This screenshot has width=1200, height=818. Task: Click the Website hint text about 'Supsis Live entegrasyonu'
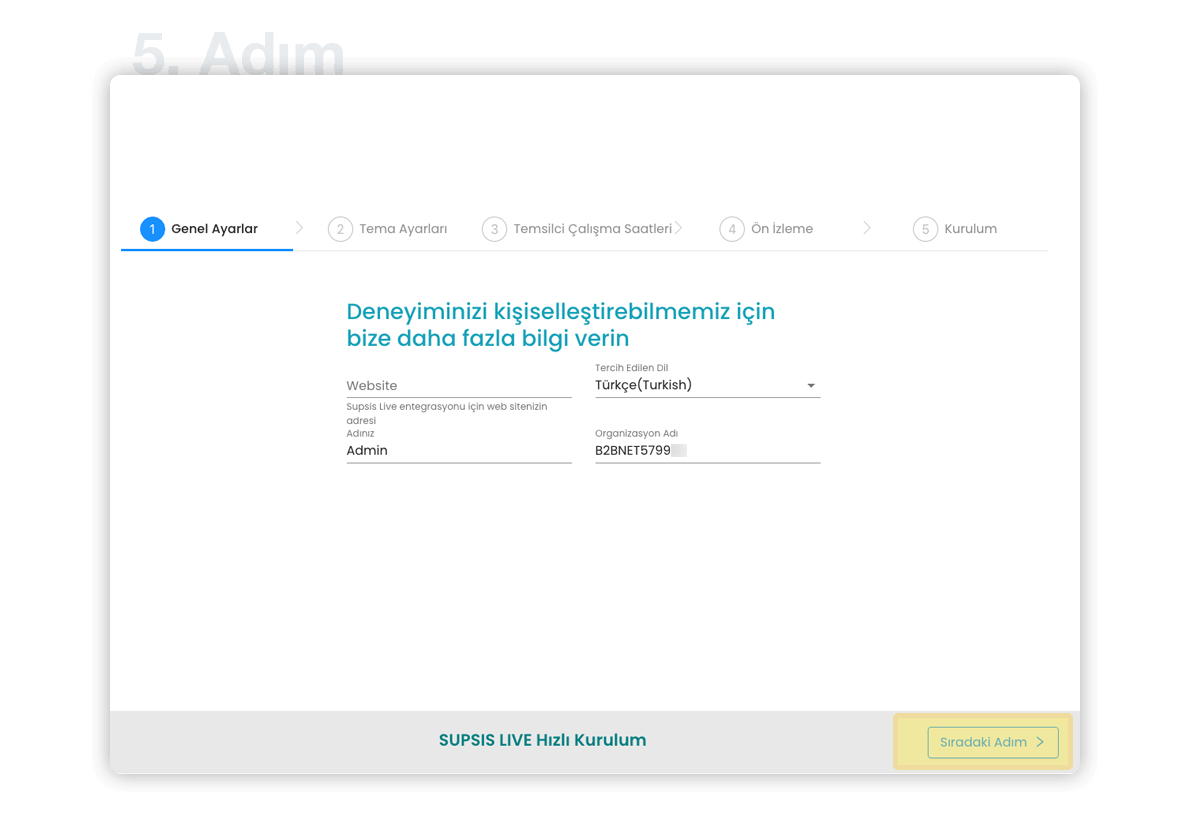447,414
